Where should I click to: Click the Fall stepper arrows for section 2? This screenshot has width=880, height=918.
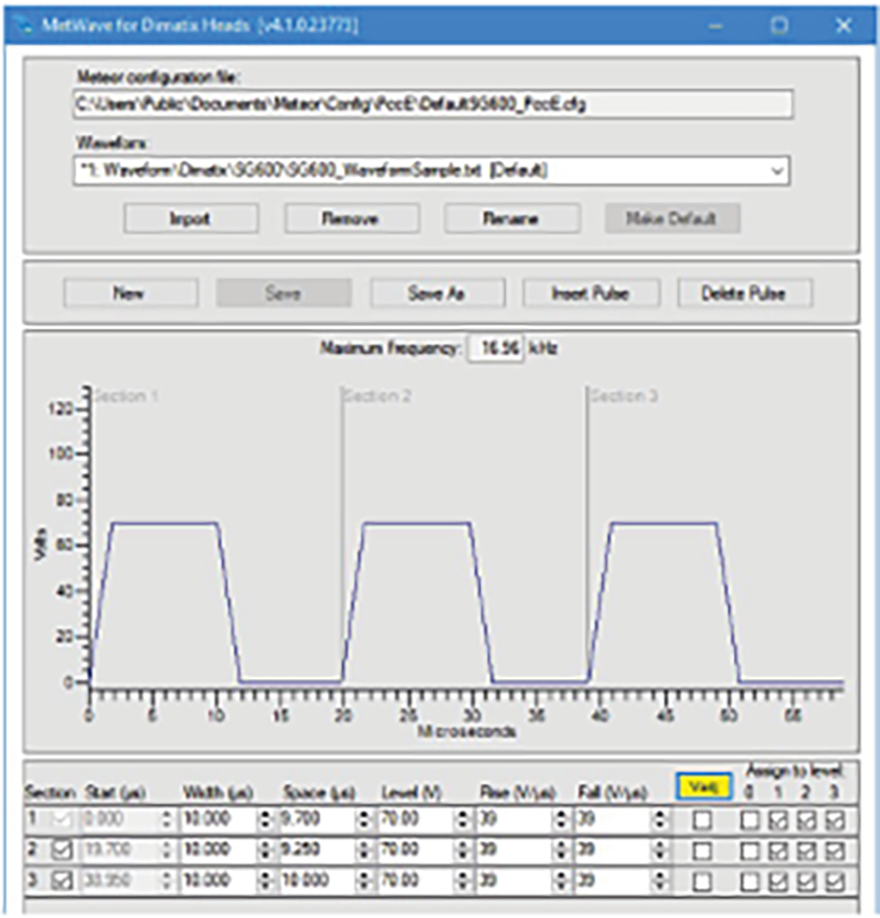pos(660,850)
